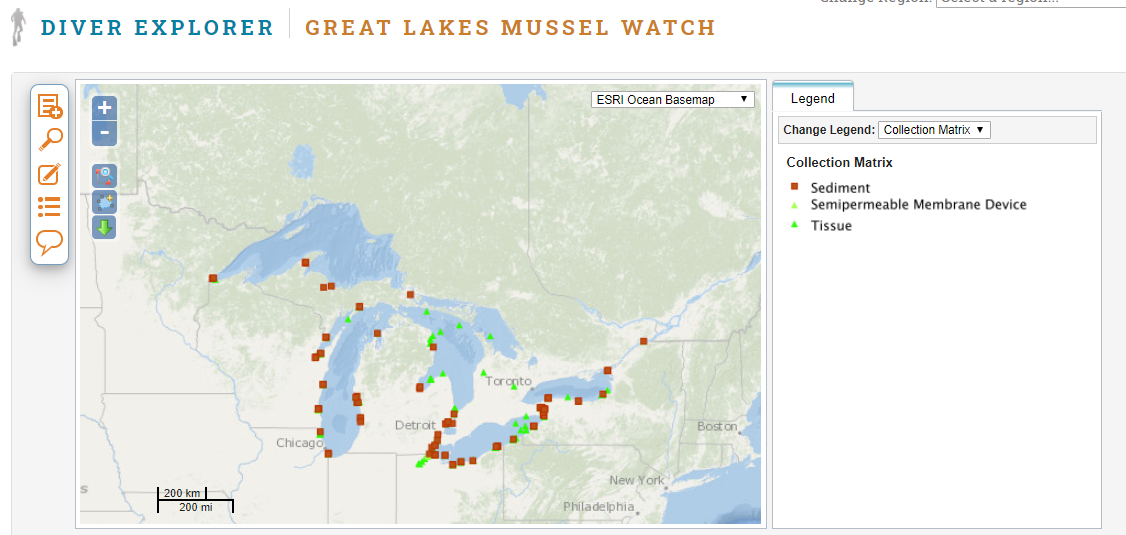
Task: Click the tissue triangle beside Toronto label
Action: click(x=513, y=387)
